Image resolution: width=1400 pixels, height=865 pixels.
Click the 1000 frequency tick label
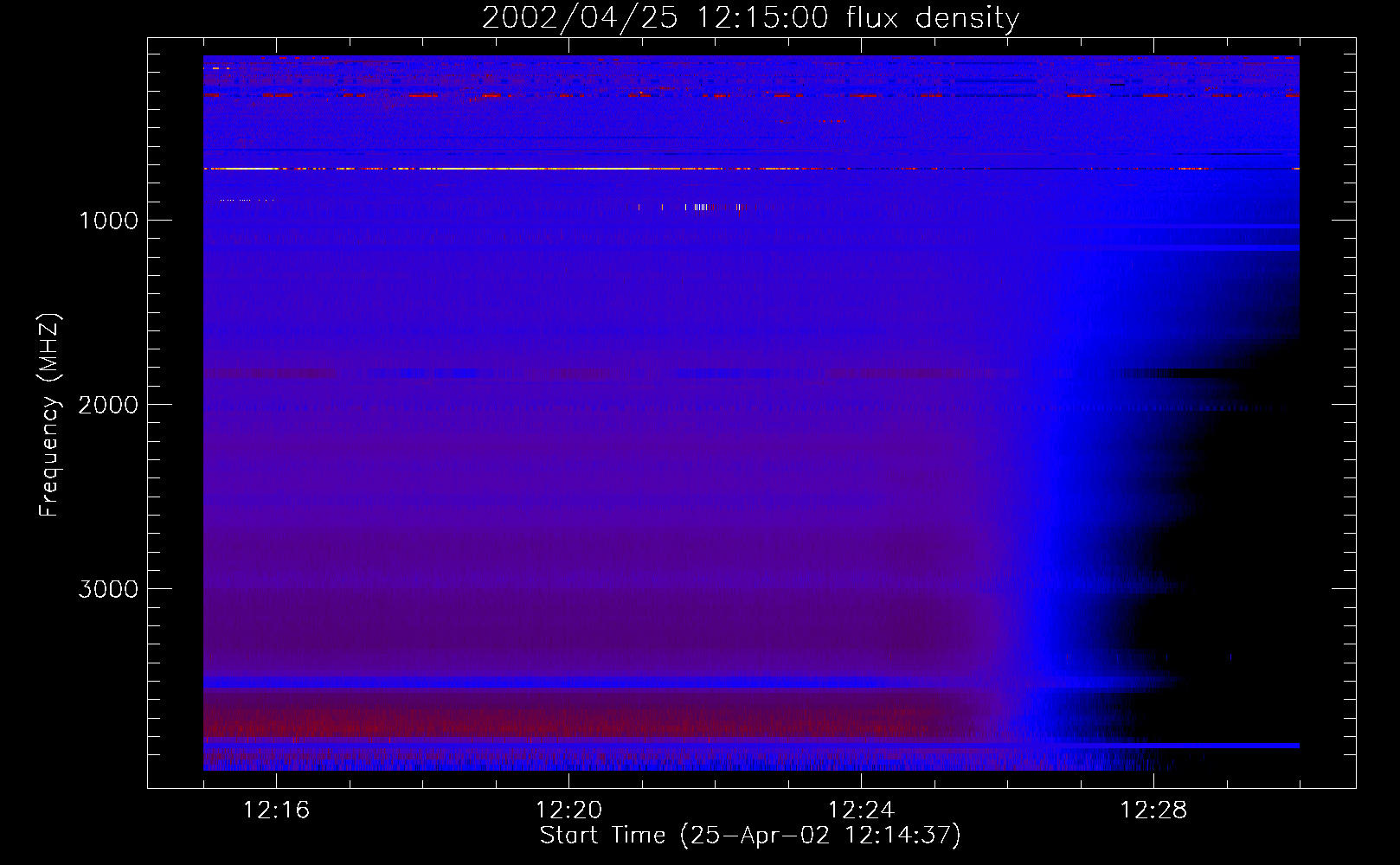pyautogui.click(x=108, y=221)
